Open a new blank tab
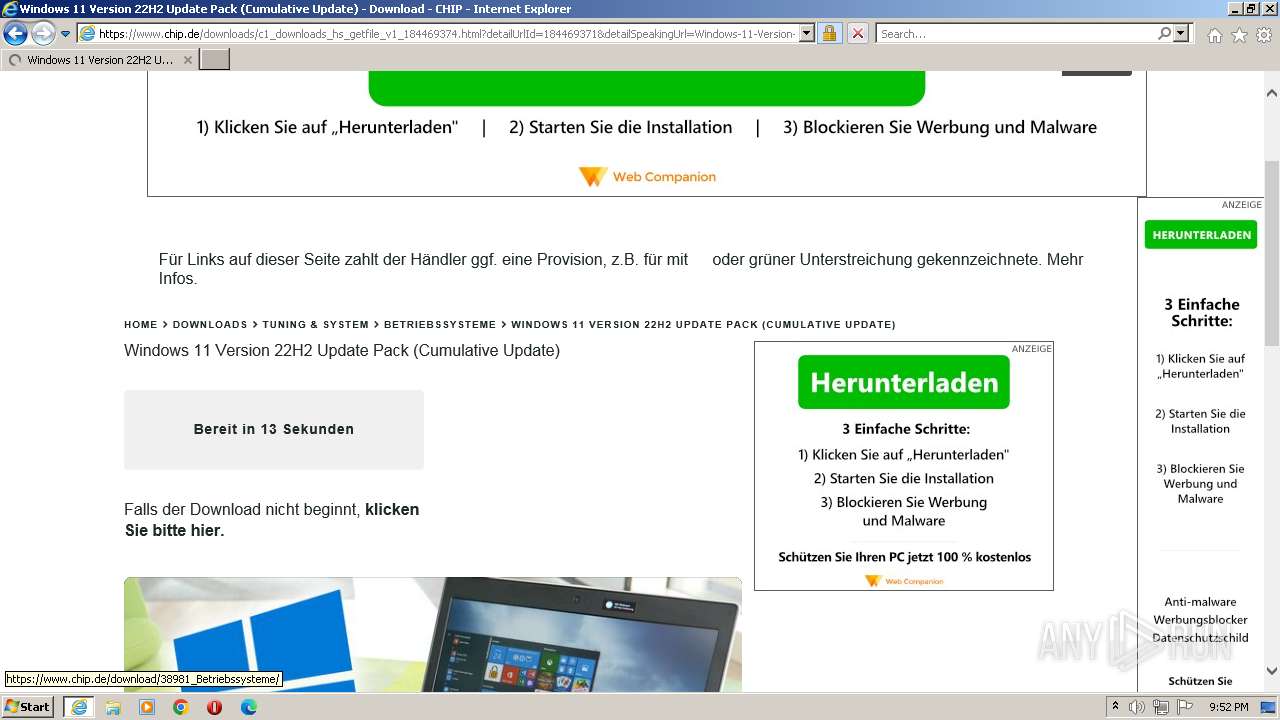 215,60
